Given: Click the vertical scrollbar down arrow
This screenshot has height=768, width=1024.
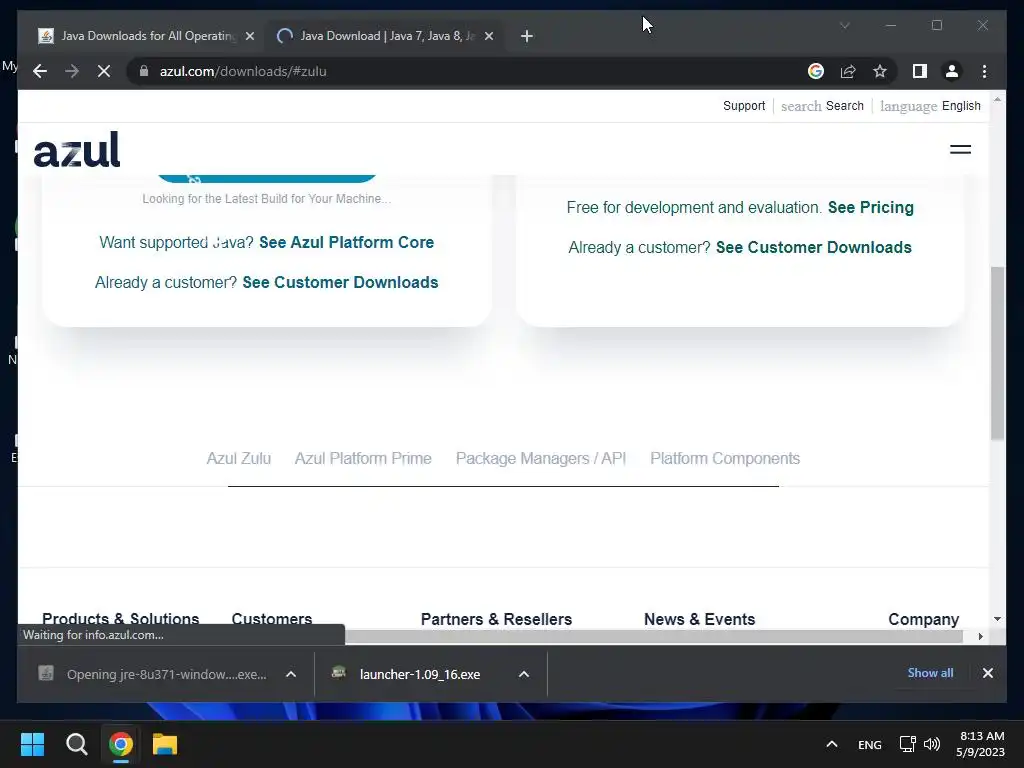Looking at the screenshot, I should [997, 618].
